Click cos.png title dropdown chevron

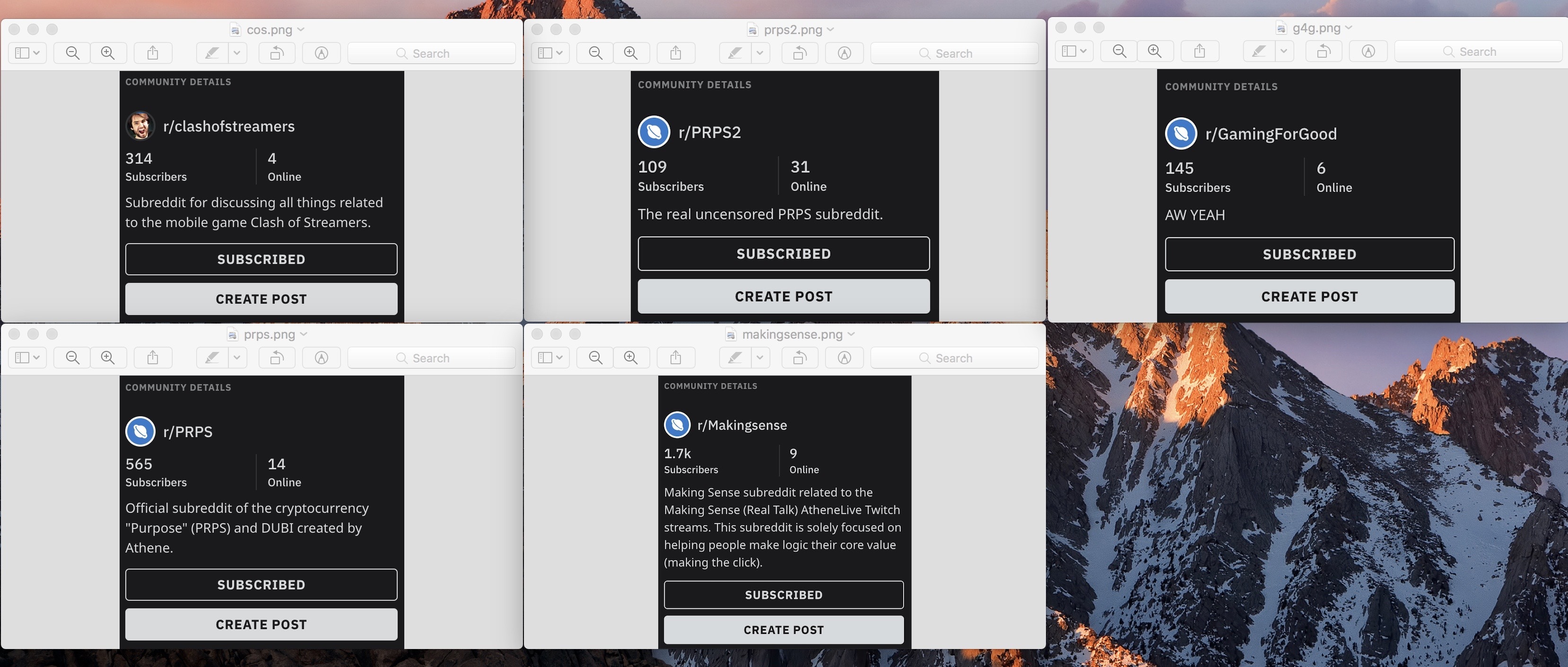[301, 29]
